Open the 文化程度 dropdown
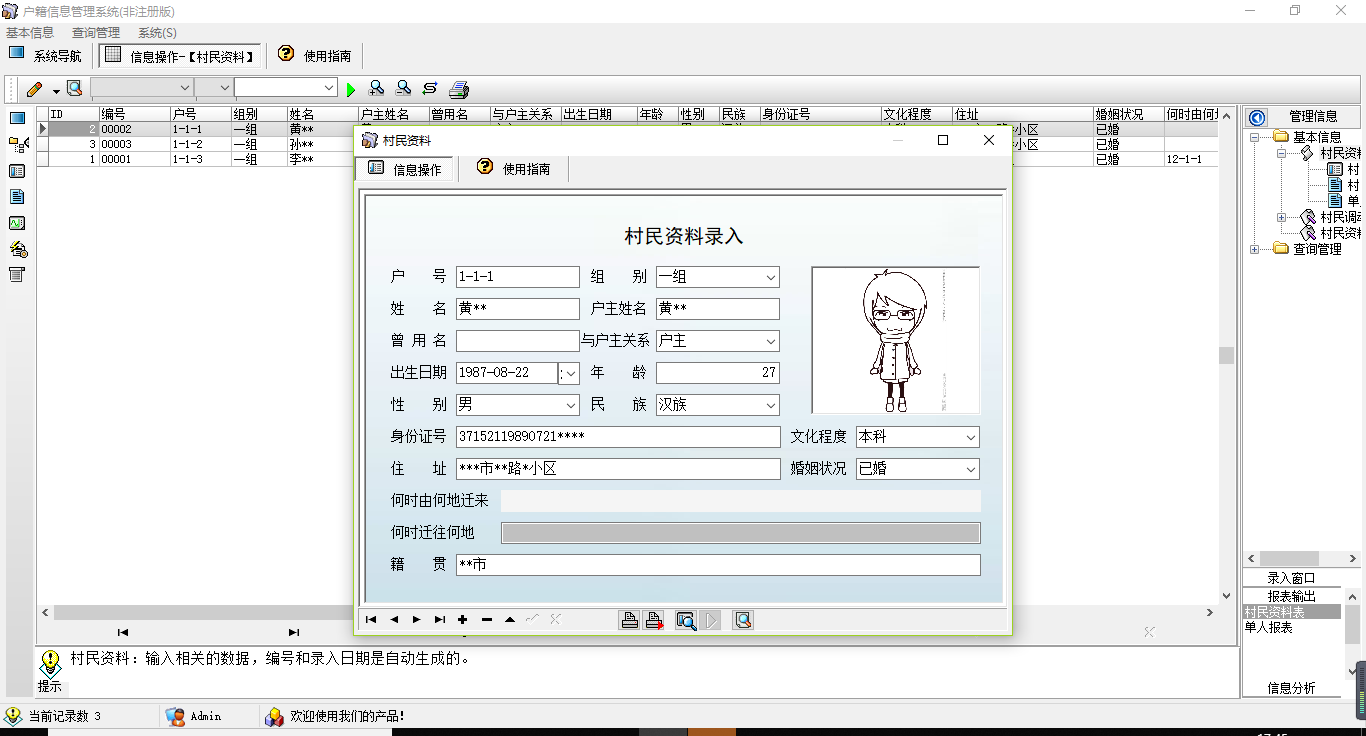1366x736 pixels. coord(970,437)
